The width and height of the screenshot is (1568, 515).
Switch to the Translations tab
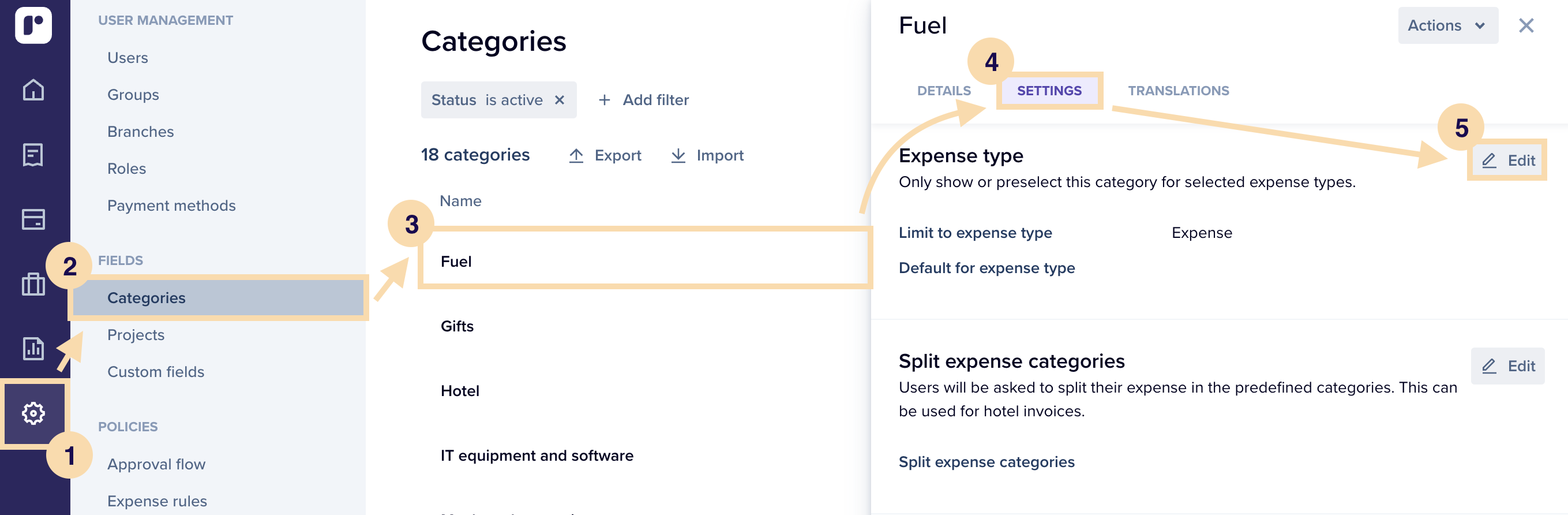point(1178,91)
